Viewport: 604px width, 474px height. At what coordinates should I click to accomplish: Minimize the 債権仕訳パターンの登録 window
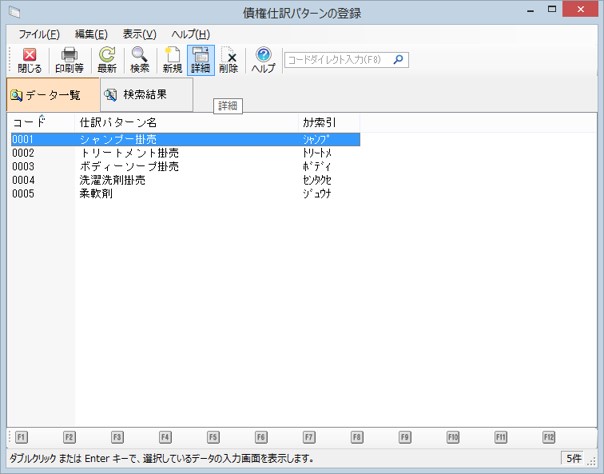tap(531, 11)
